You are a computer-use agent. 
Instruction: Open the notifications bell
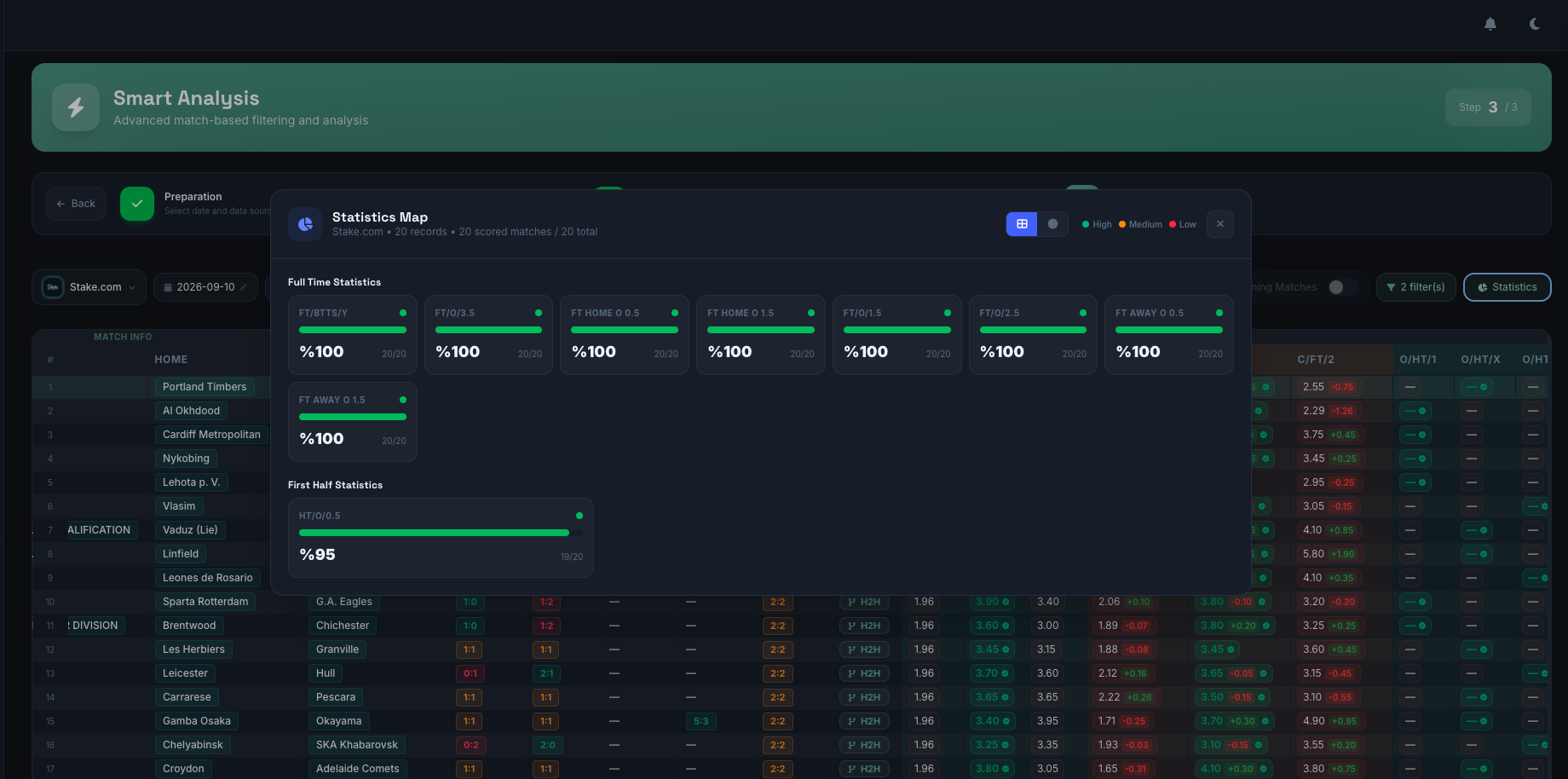[x=1490, y=24]
